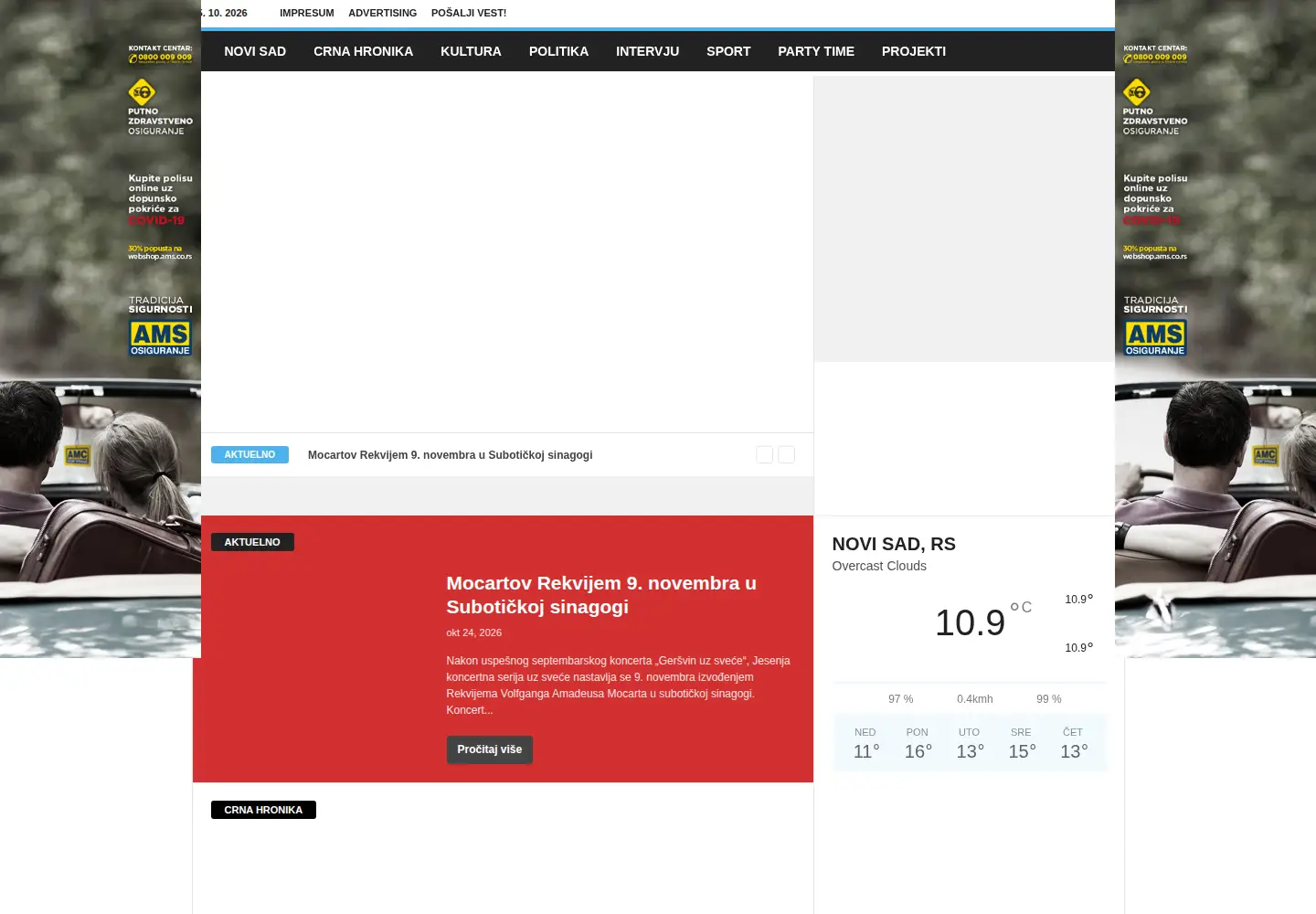Click the Pošalji vest! link
The image size is (1316, 914).
[x=469, y=13]
